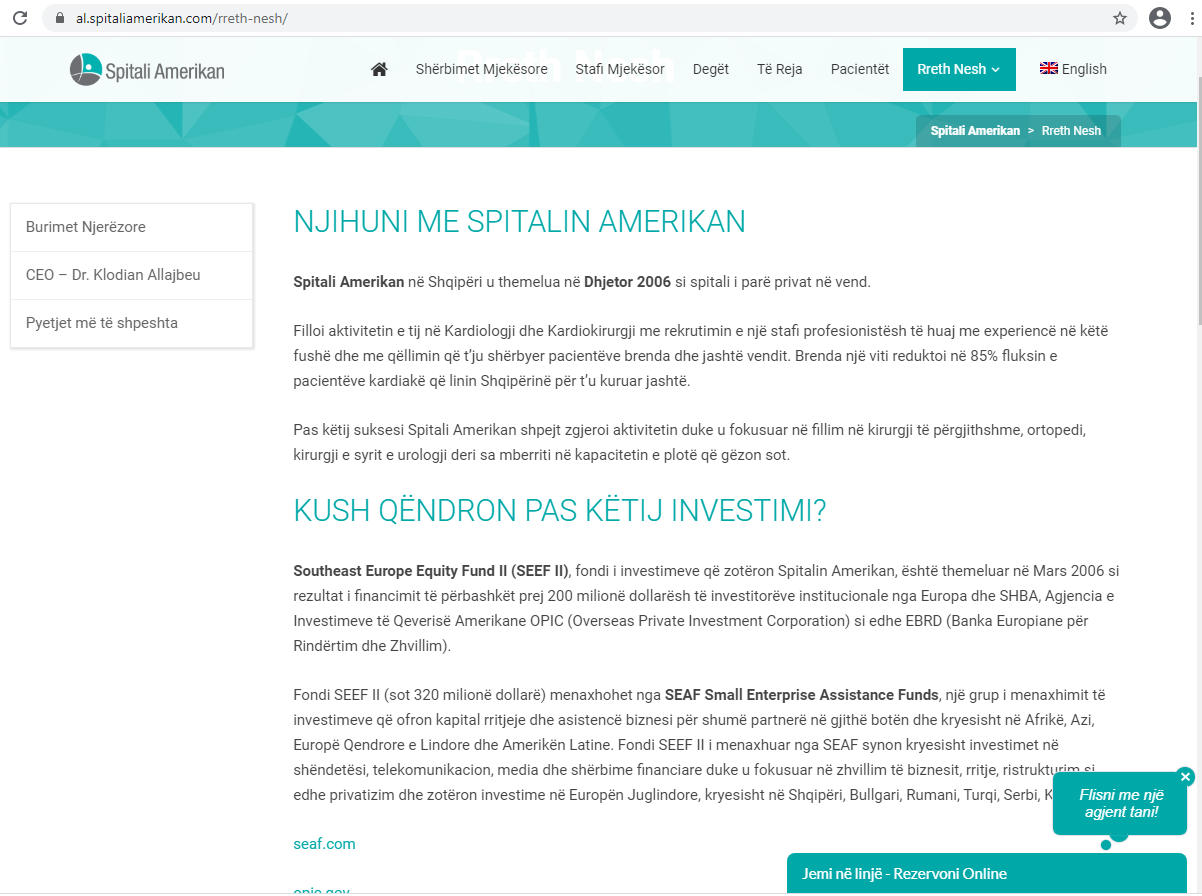Bookmark this page with the star icon

click(1120, 18)
